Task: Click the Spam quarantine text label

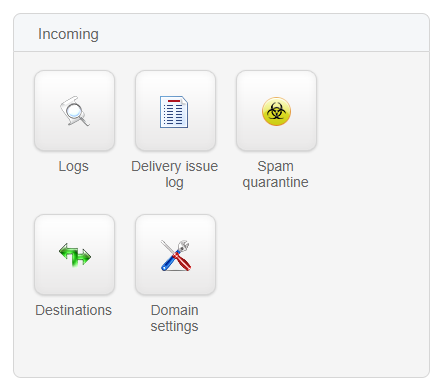Action: 276,174
